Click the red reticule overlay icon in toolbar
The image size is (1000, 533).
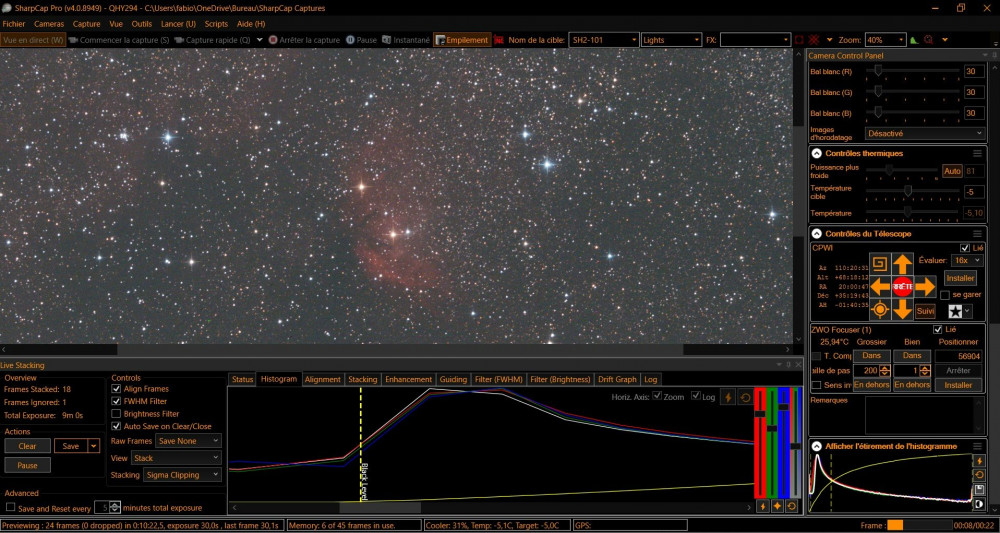pyautogui.click(x=814, y=40)
